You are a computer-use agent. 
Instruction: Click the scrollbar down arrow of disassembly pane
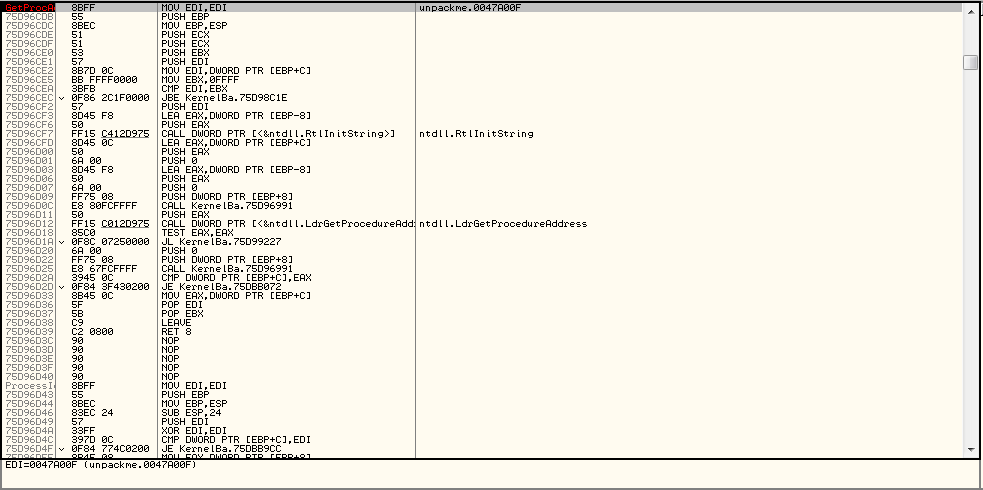[970, 450]
